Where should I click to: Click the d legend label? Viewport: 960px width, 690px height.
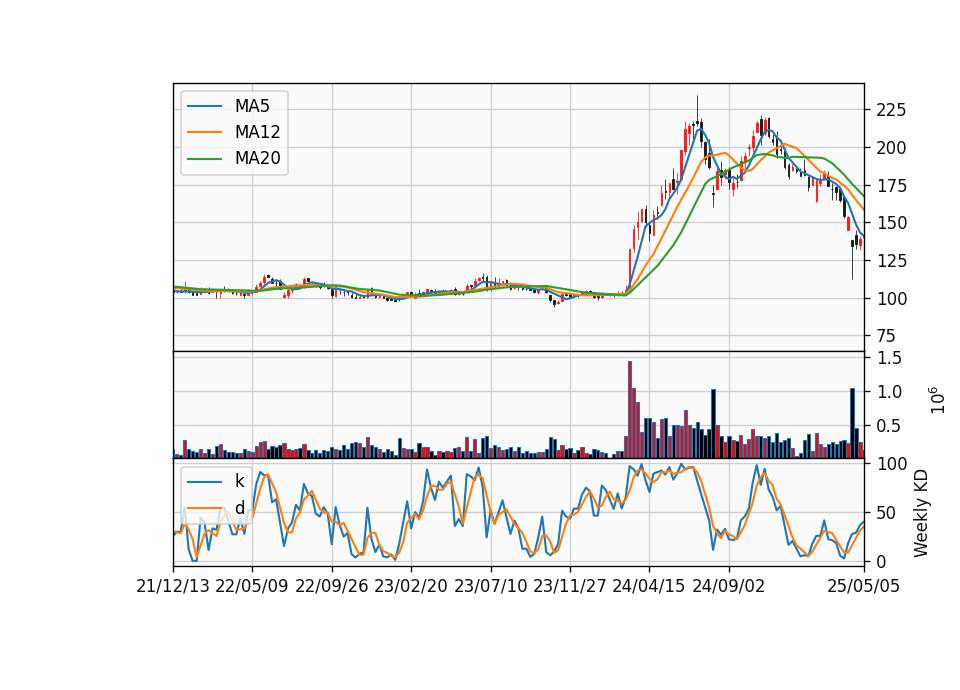pyautogui.click(x=240, y=508)
